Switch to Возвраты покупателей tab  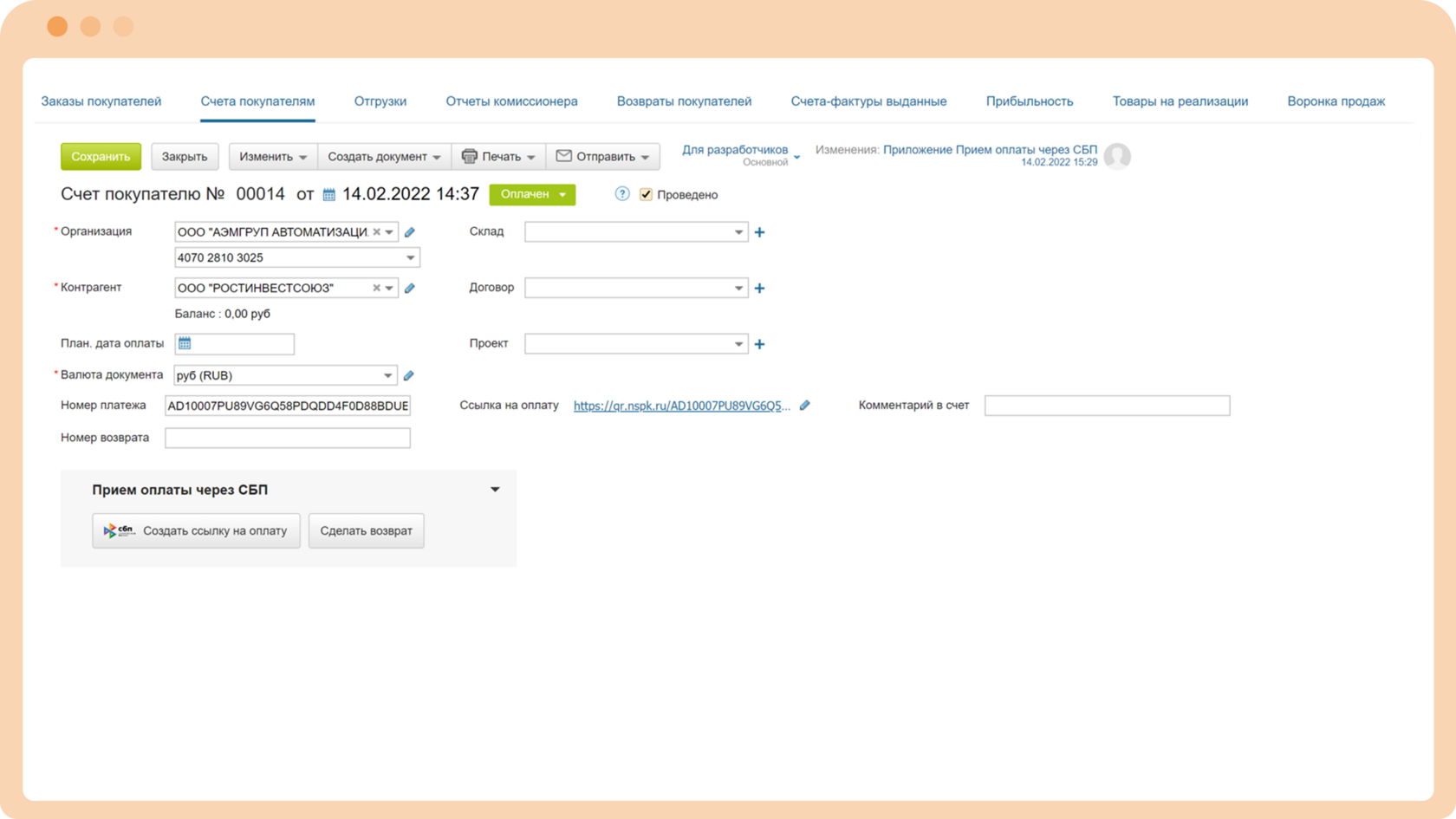[x=684, y=101]
